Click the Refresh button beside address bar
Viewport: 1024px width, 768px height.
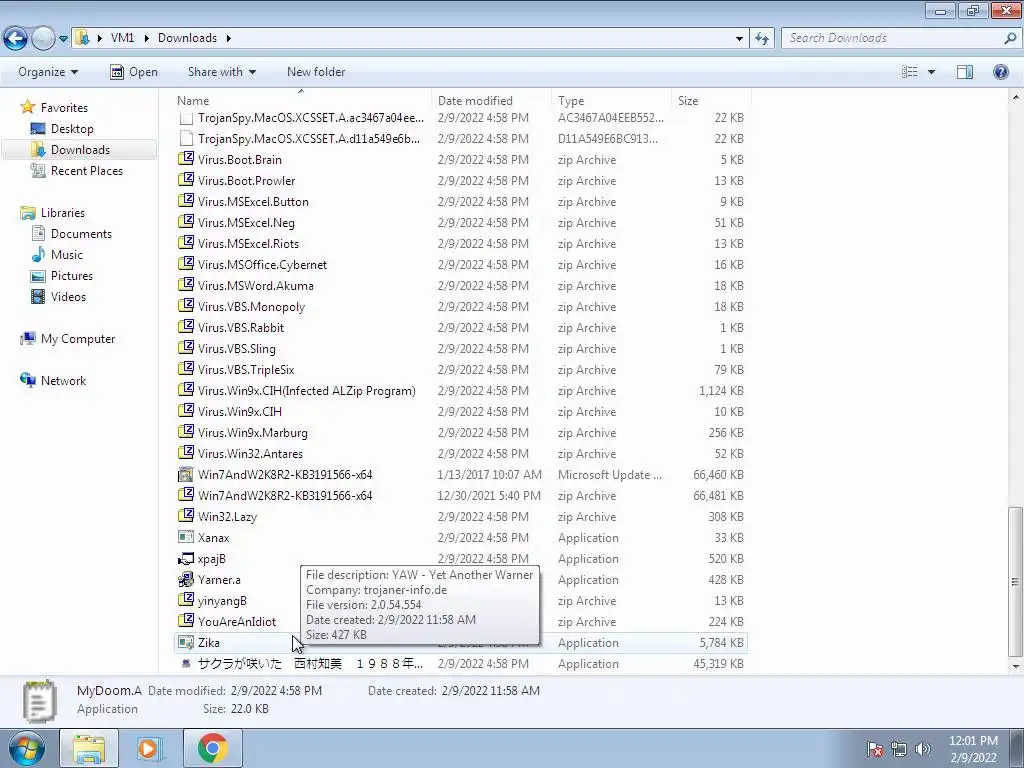[761, 38]
